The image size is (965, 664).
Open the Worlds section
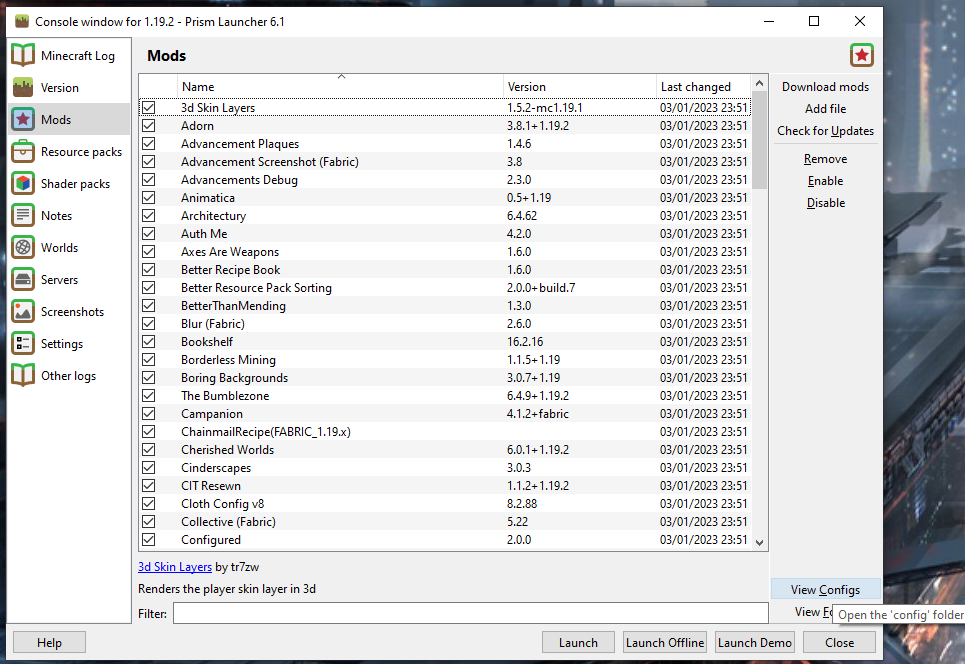click(x=63, y=247)
